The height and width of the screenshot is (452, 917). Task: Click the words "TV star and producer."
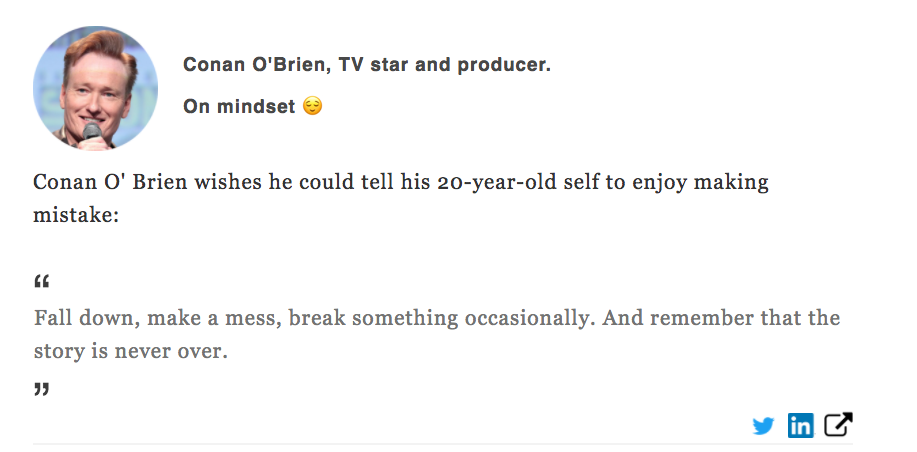tap(444, 64)
